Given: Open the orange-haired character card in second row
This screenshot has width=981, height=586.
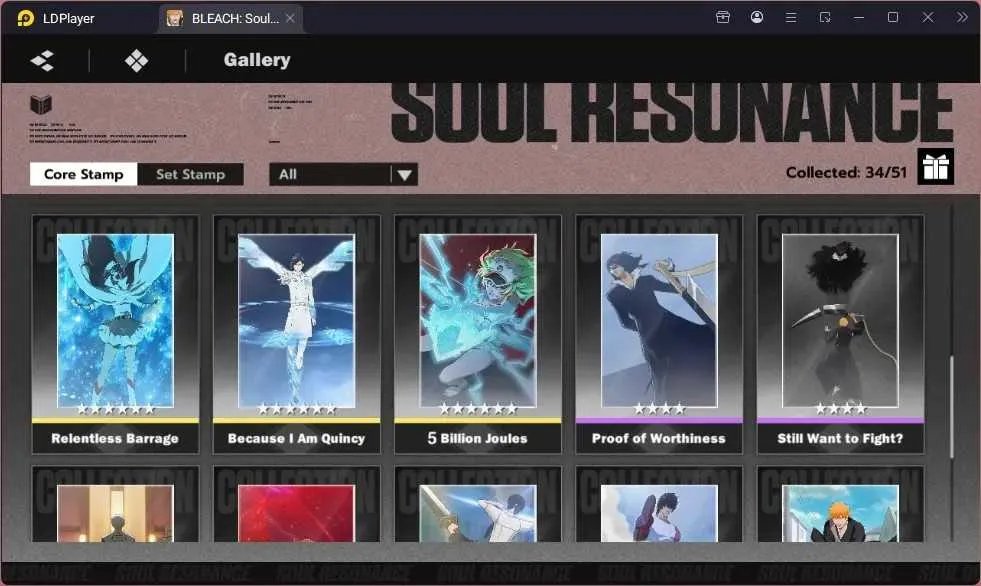Looking at the screenshot, I should coord(840,504).
